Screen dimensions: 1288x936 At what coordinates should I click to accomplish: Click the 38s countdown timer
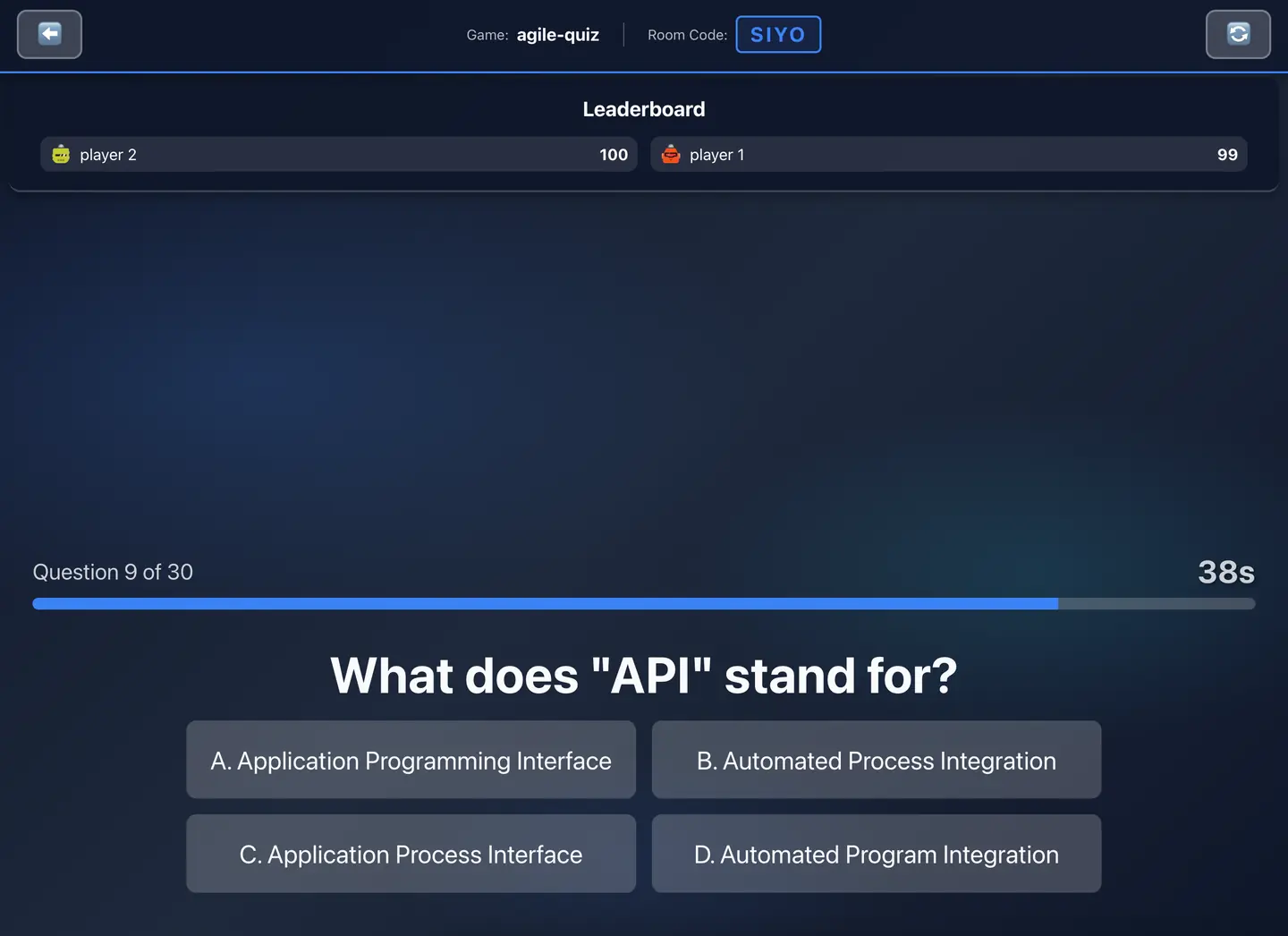point(1226,572)
